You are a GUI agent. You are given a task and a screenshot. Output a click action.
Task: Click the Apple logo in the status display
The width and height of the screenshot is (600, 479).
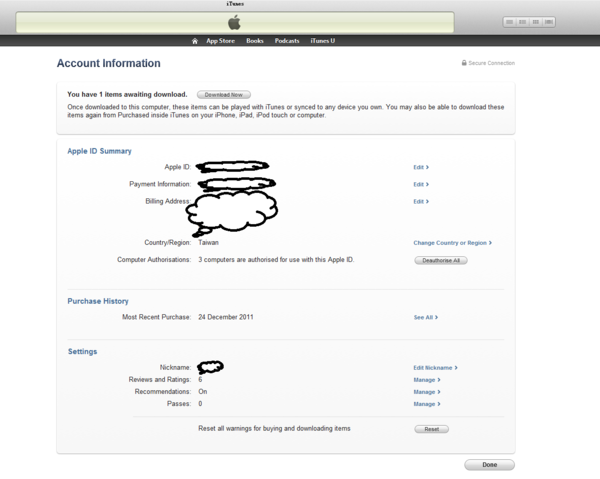click(x=235, y=22)
